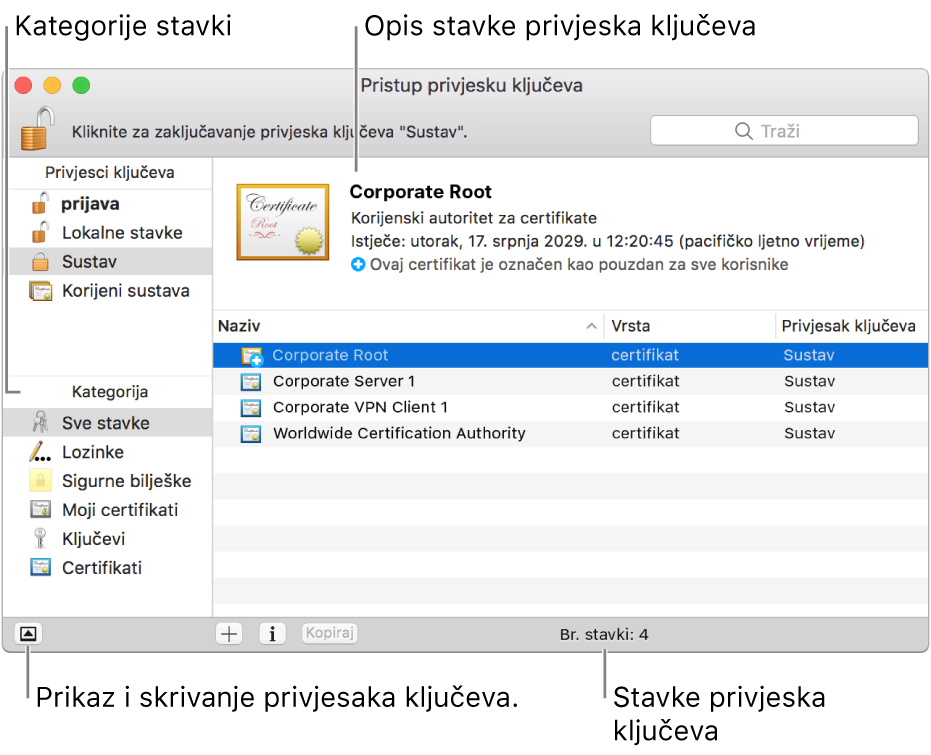Click the Sustav keychain padlock icon
This screenshot has width=931, height=755.
(40, 262)
